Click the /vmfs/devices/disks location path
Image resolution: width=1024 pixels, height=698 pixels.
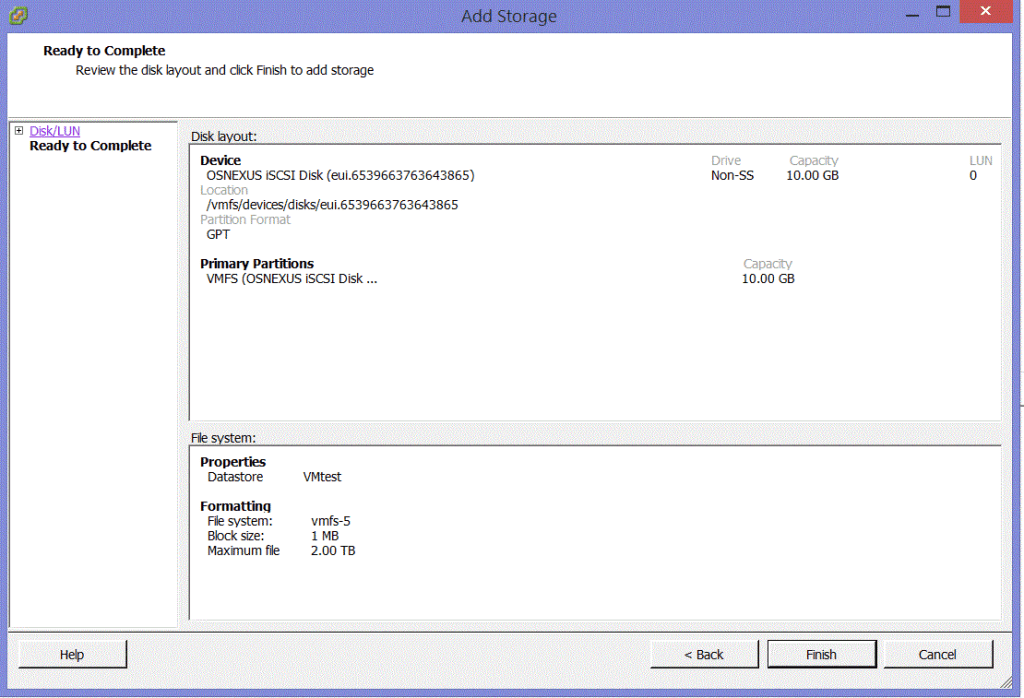coord(332,205)
